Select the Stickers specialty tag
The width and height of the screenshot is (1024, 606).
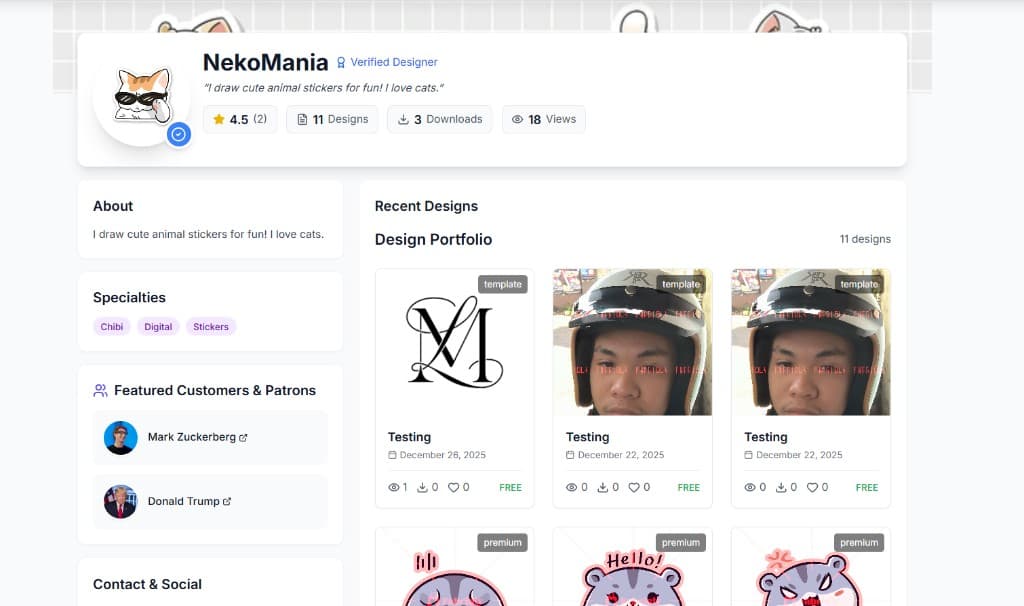(211, 327)
